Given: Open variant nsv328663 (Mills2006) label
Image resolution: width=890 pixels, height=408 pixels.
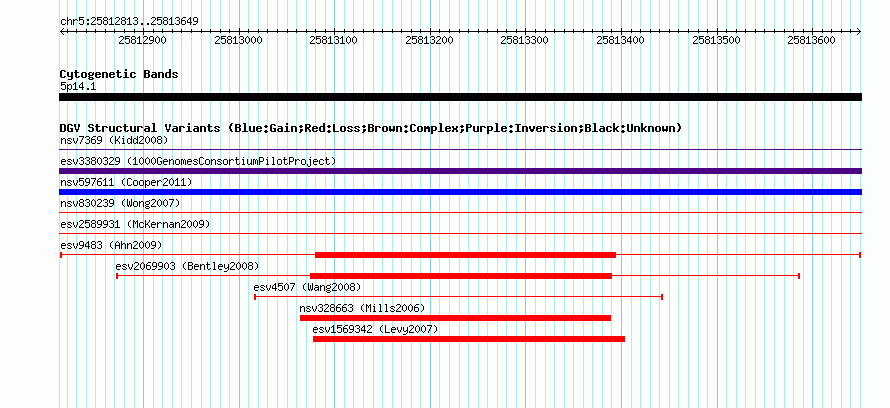Looking at the screenshot, I should pyautogui.click(x=362, y=308).
